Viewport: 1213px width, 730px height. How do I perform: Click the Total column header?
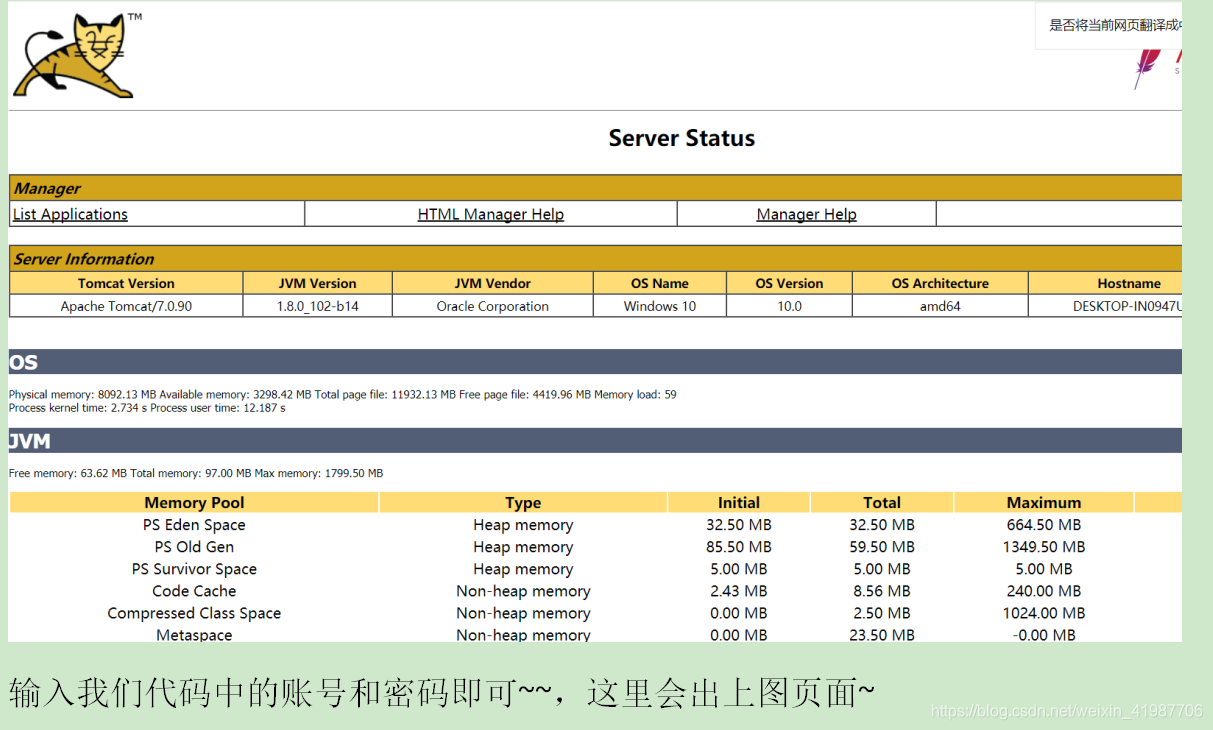882,502
